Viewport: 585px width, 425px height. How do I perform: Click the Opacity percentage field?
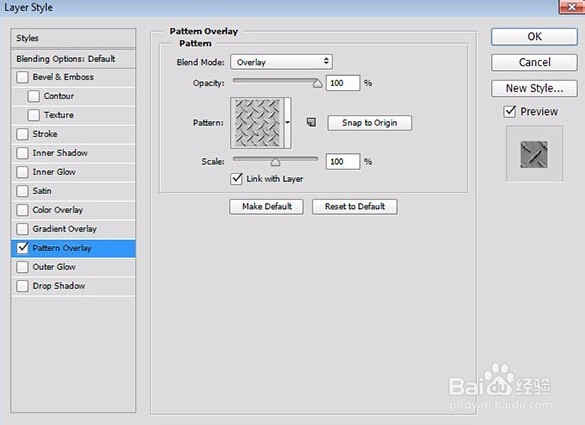point(343,83)
